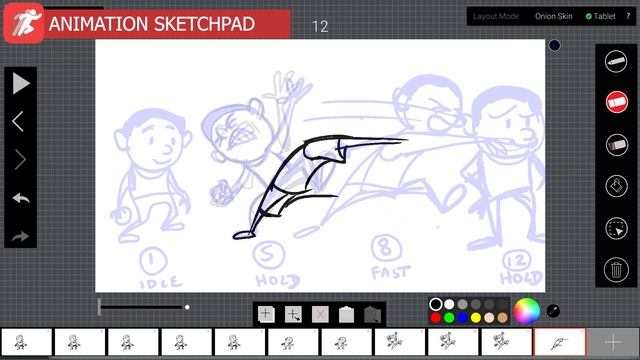Viewport: 640px width, 360px height.
Task: Add frame with plus at timeline end
Action: [613, 342]
